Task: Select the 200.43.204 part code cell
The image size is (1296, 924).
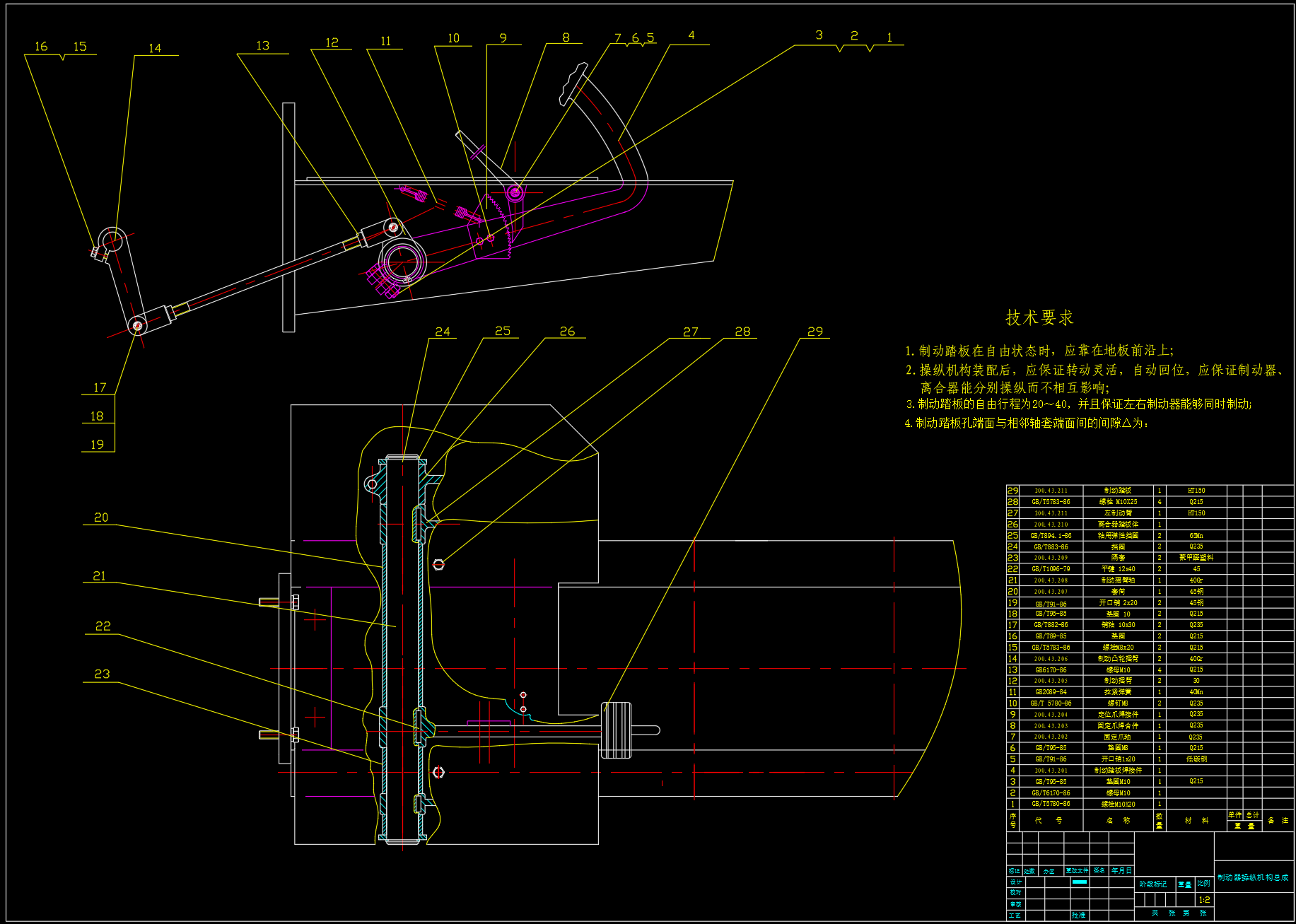Action: tap(1051, 715)
